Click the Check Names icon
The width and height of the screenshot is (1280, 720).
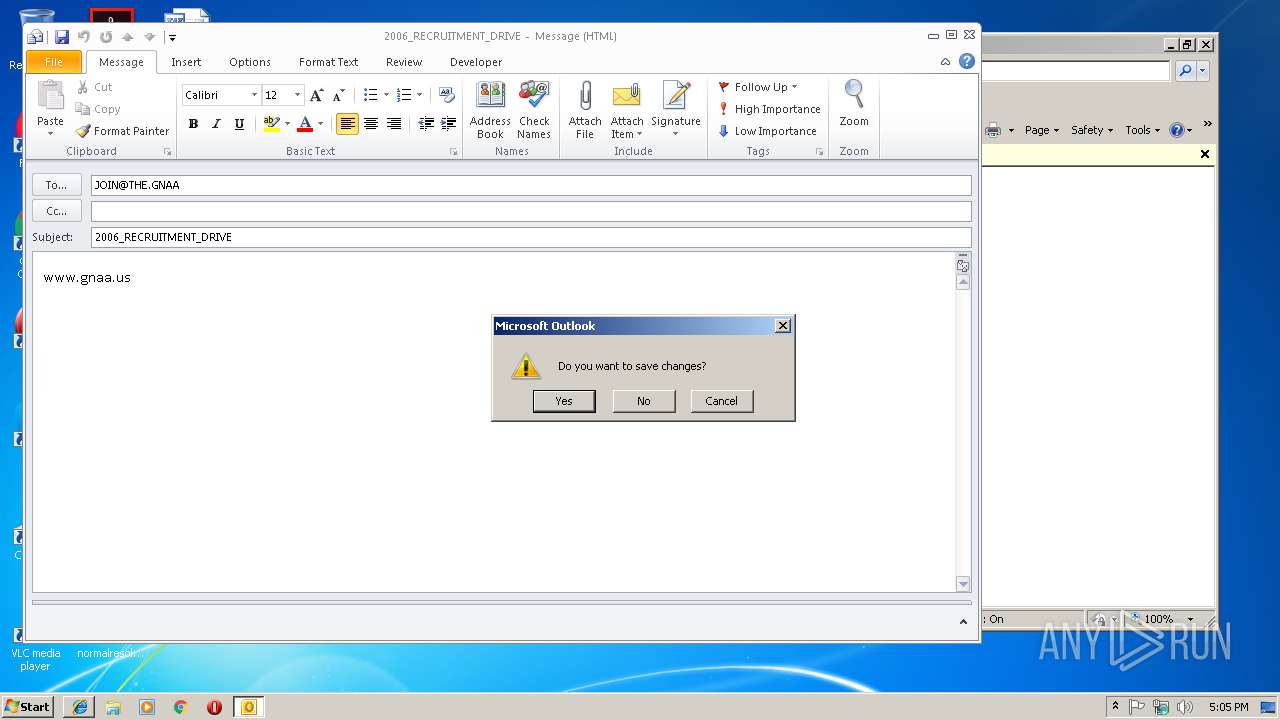[x=534, y=110]
